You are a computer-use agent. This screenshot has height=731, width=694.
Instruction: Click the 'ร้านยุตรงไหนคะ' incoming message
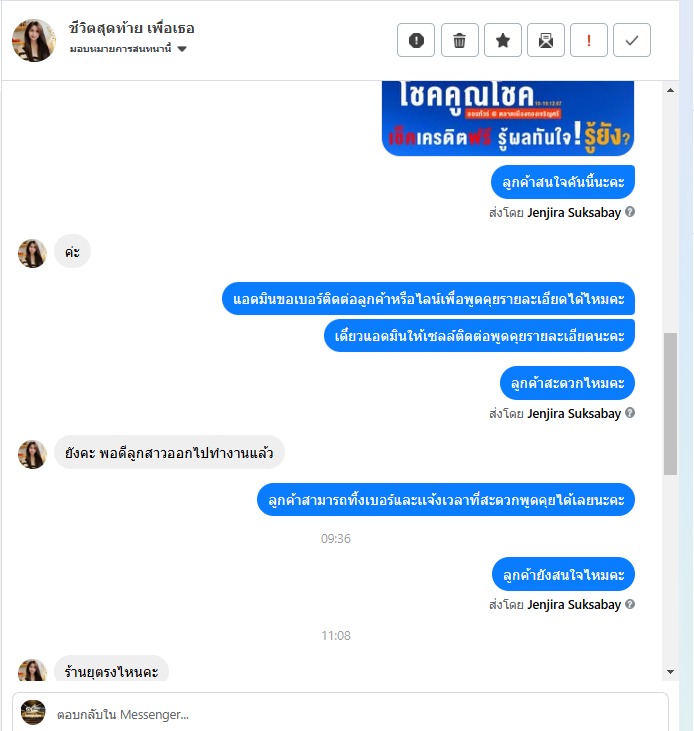pos(111,670)
